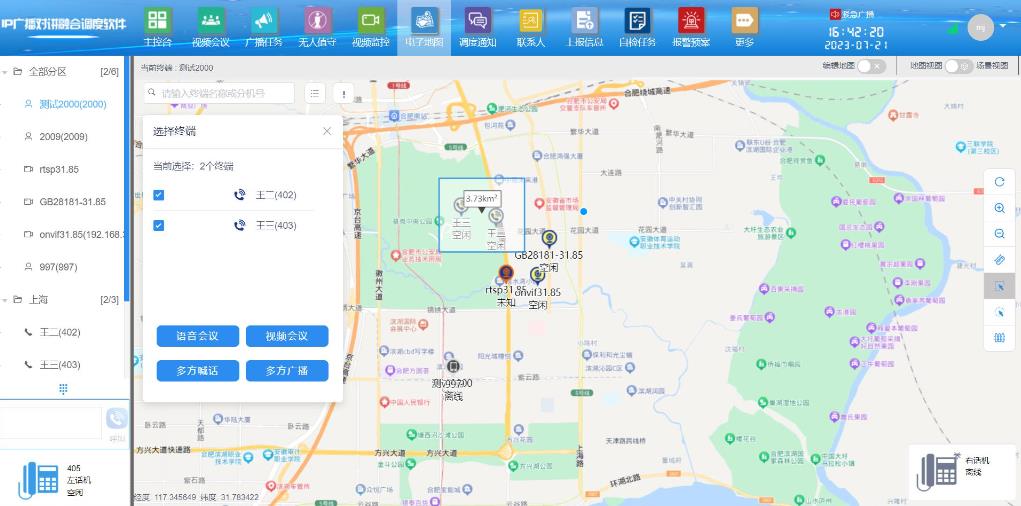Select 2009(2009) in the terminal tree
This screenshot has height=506, width=1021.
63,137
